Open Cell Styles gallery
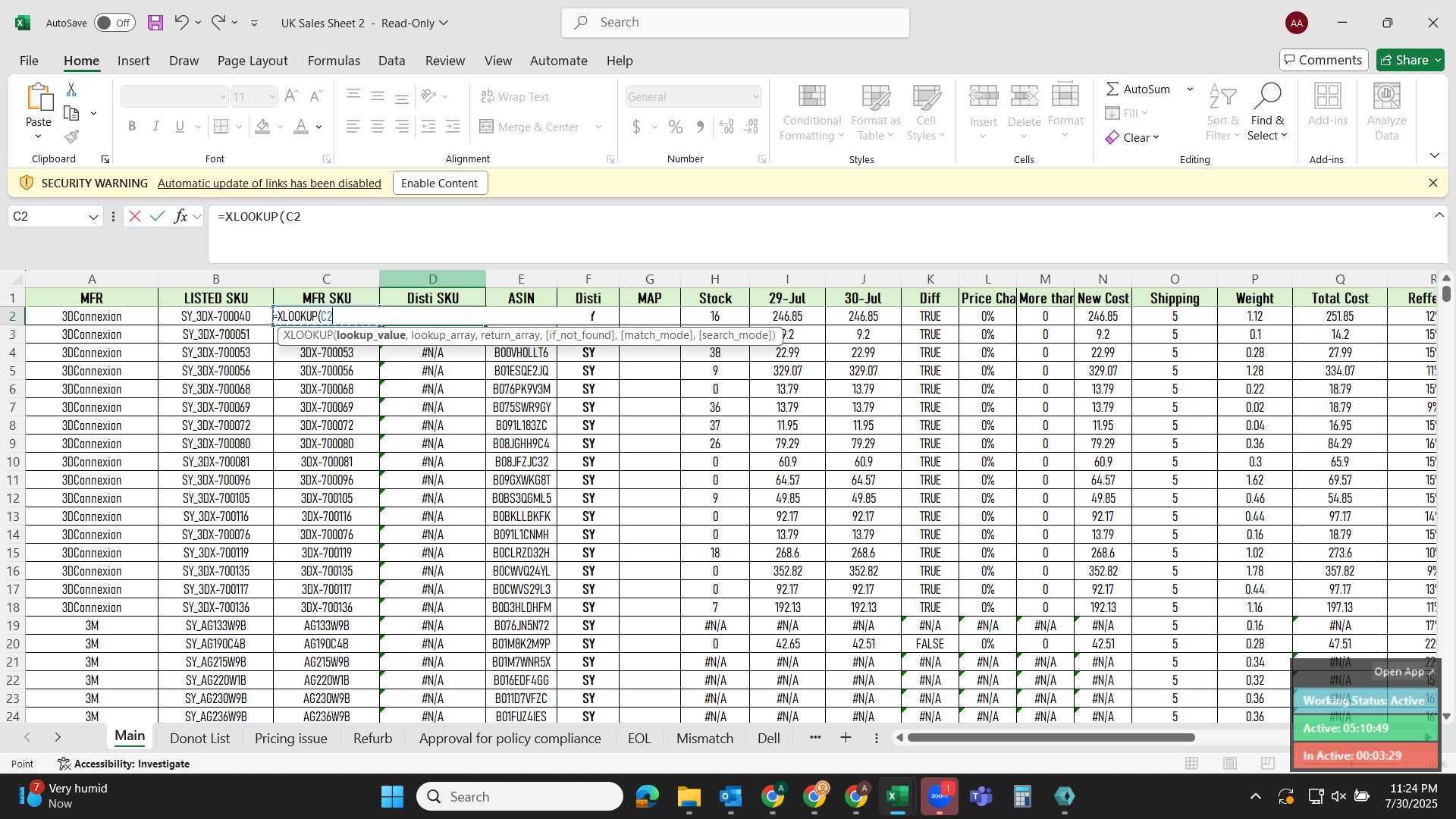The width and height of the screenshot is (1456, 819). (x=926, y=112)
